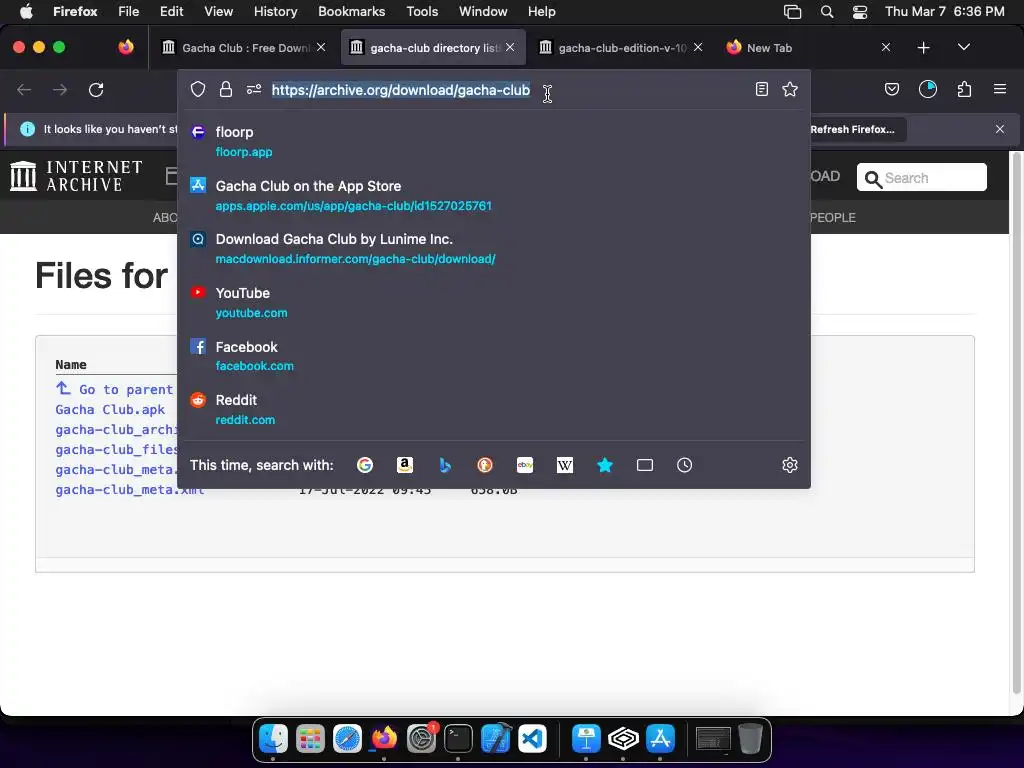Open Control Center in menu bar
This screenshot has width=1024, height=768.
pos(860,12)
